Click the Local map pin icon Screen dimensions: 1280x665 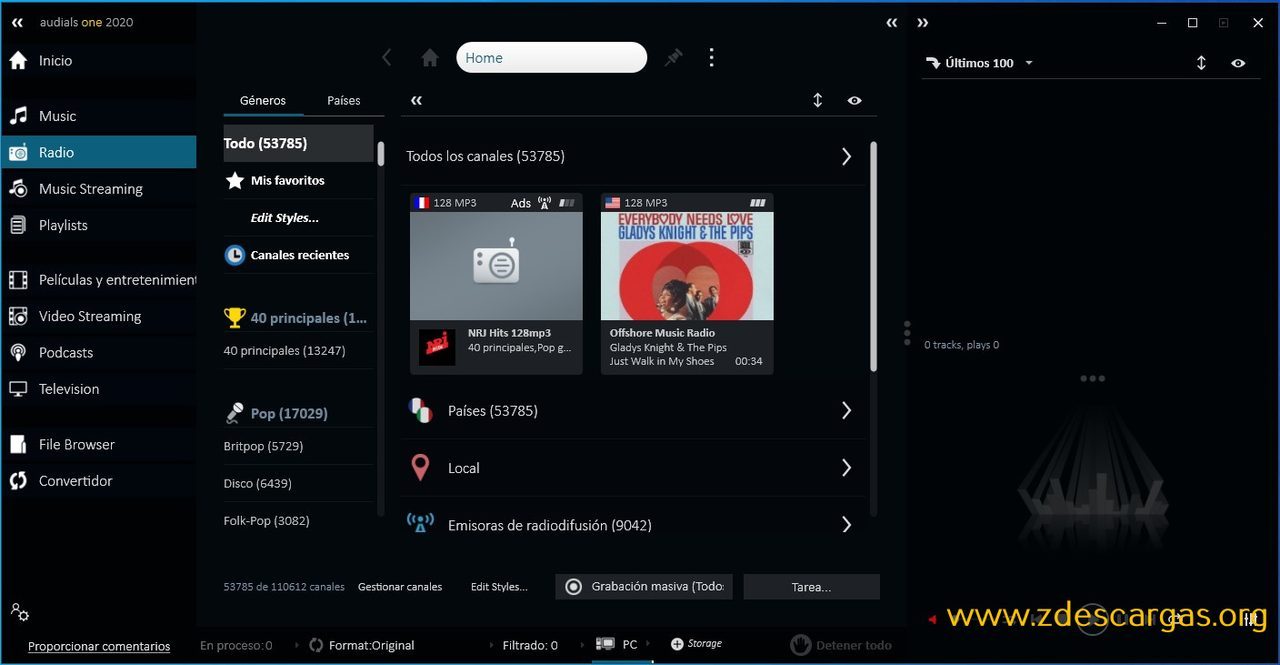click(x=421, y=468)
